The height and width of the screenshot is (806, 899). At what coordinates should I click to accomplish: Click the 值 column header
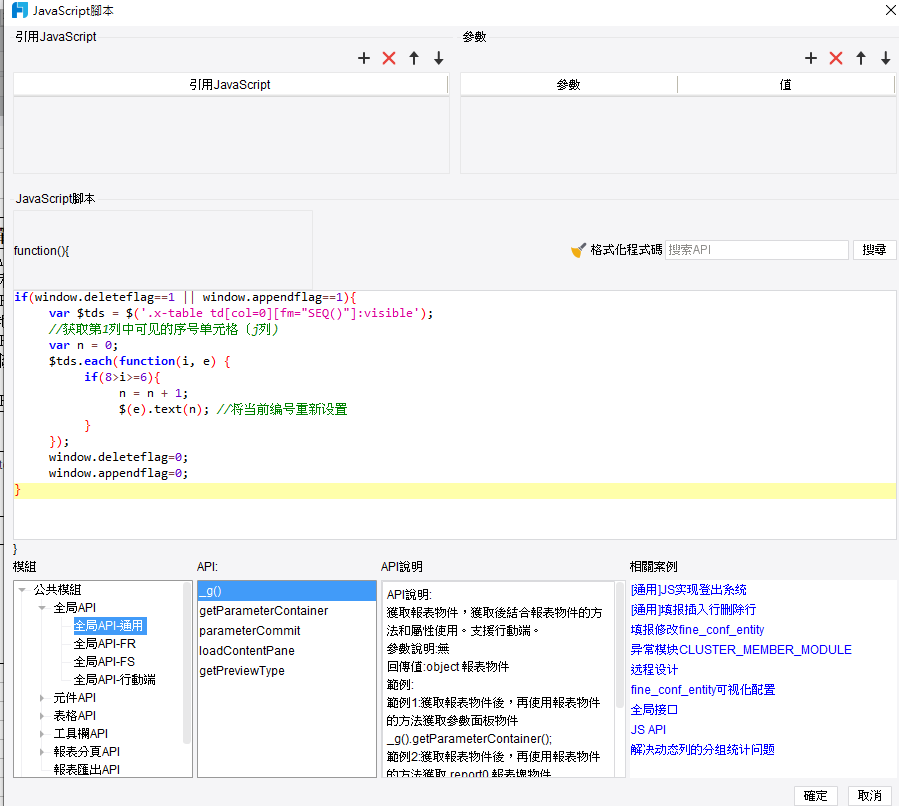click(785, 85)
